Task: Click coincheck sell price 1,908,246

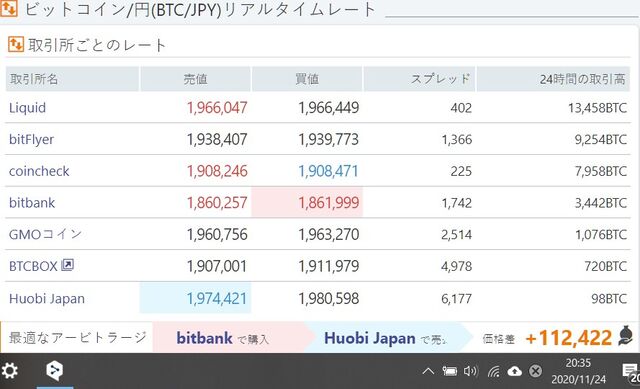Action: [217, 171]
